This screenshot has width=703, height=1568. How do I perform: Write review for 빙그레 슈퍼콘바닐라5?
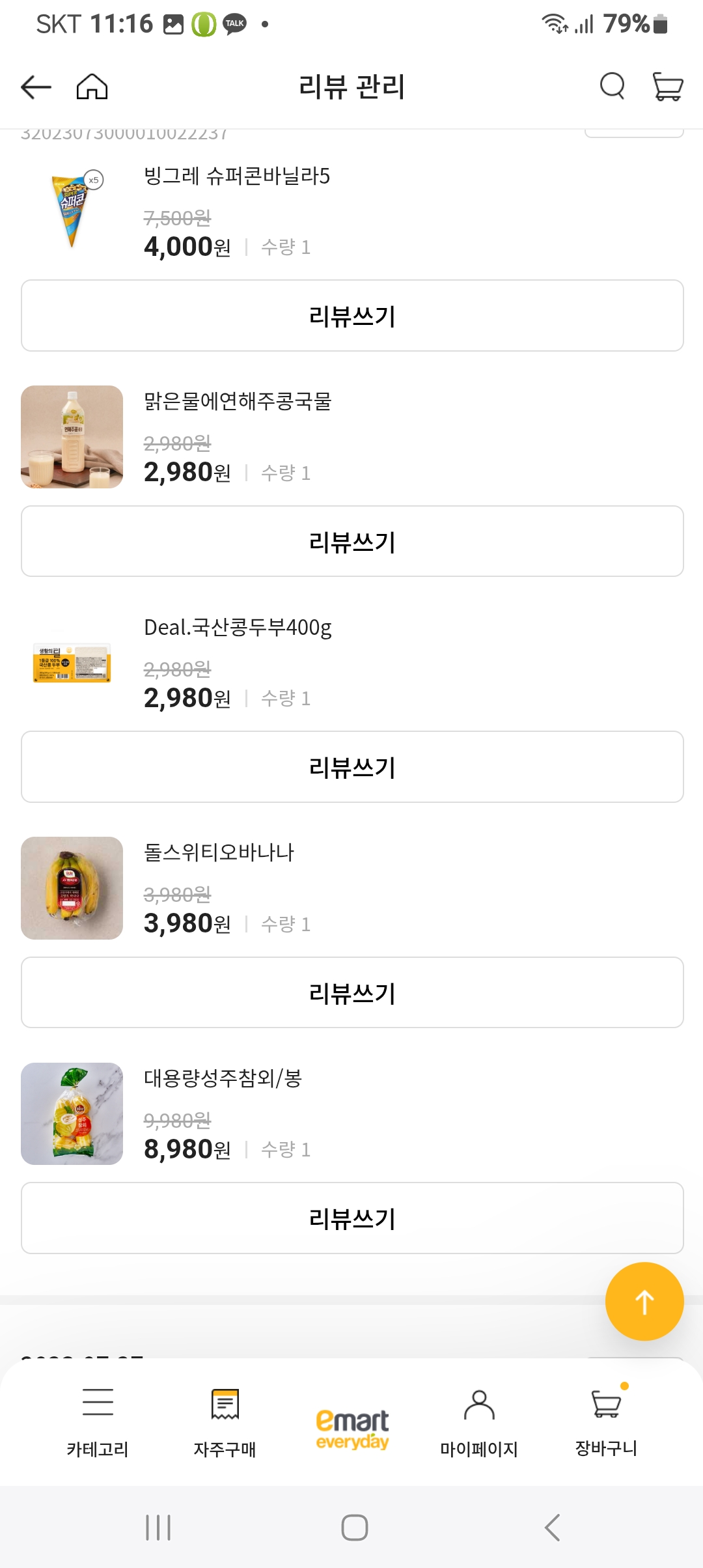[x=352, y=316]
